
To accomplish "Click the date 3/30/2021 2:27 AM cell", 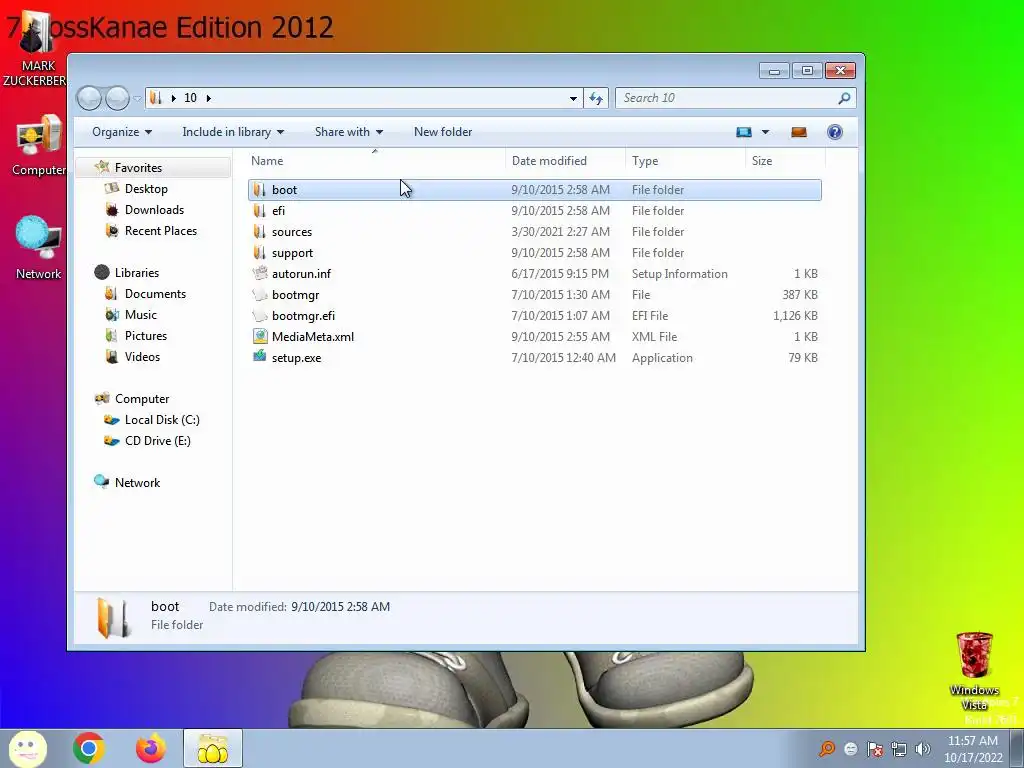I will 560,232.
